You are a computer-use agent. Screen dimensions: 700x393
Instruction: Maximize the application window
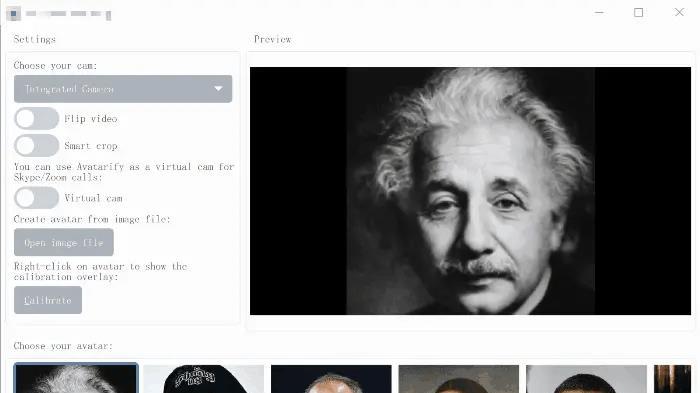tap(638, 13)
